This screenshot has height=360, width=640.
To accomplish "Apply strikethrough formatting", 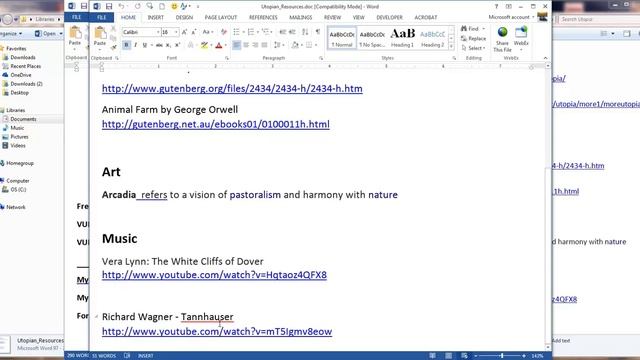I will point(159,45).
